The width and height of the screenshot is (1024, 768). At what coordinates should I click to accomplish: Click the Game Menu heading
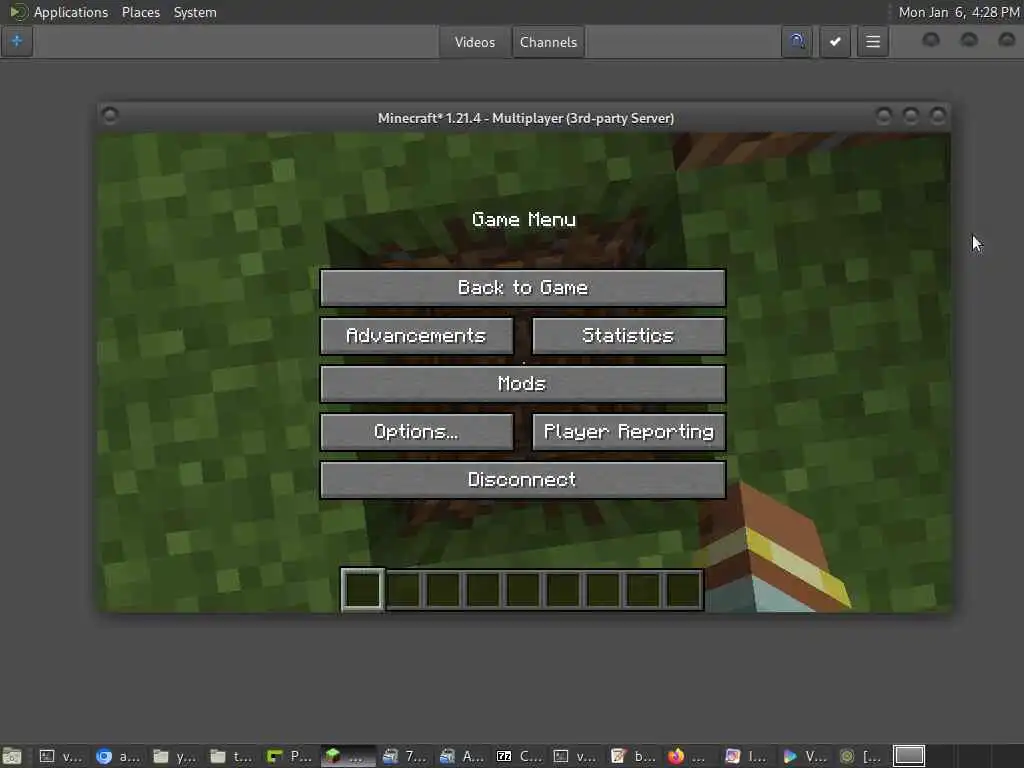524,219
